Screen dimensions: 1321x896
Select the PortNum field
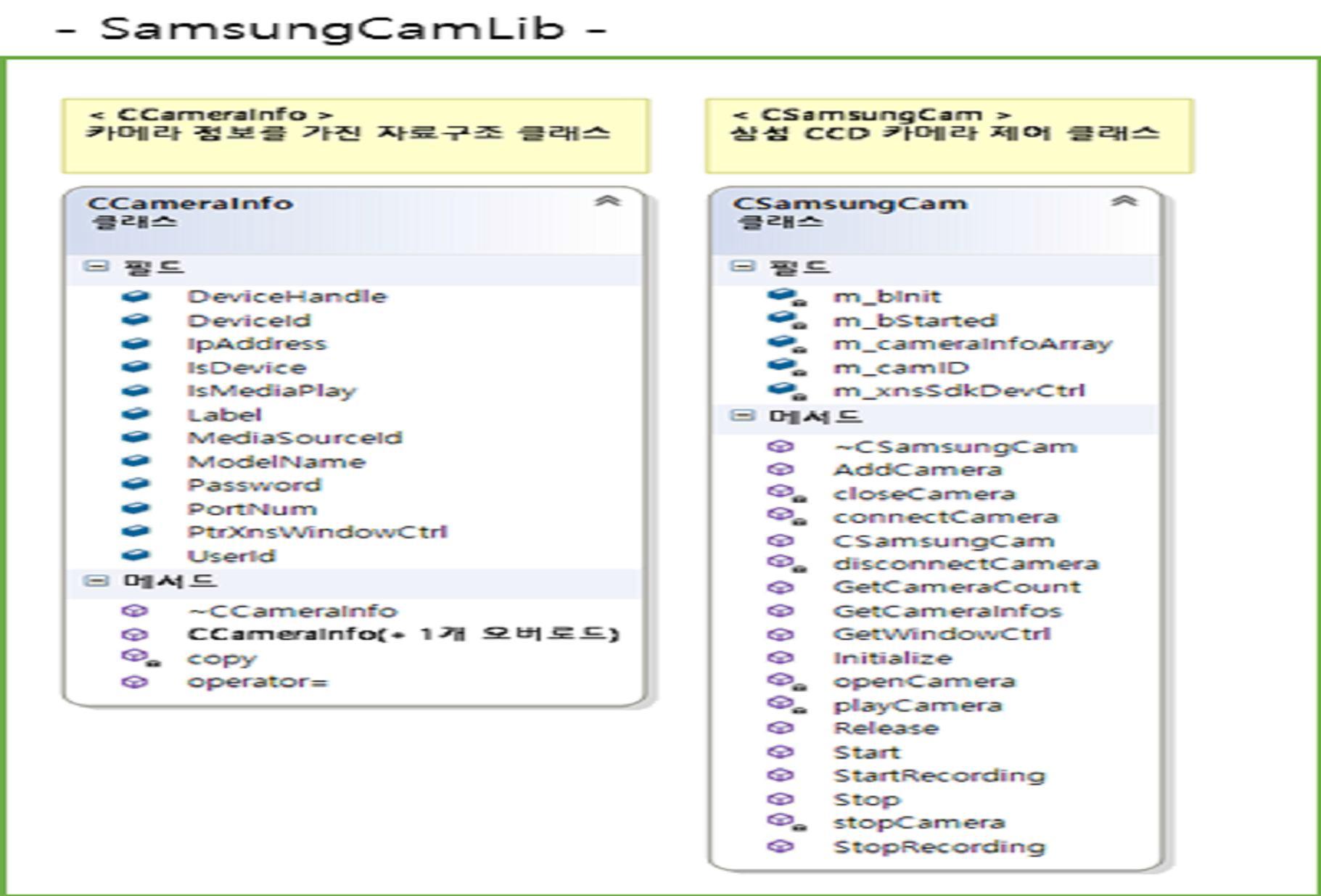[252, 509]
